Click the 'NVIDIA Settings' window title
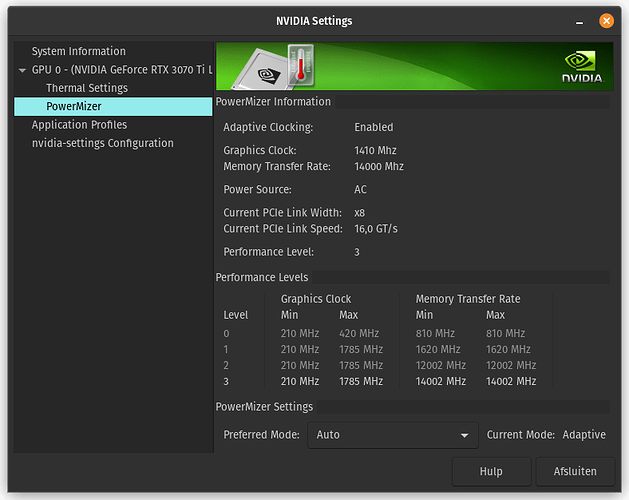This screenshot has height=500, width=629. pos(314,21)
